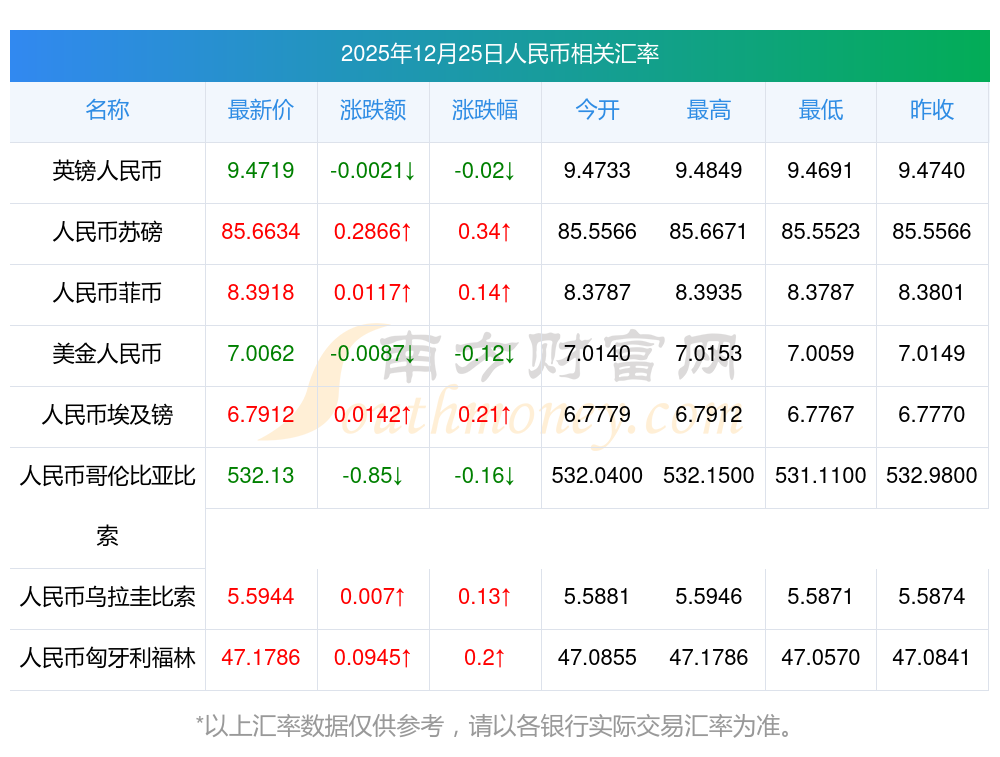
Task: Click the disclaimer 以上汇率数据仅供参考
Action: pyautogui.click(x=323, y=726)
